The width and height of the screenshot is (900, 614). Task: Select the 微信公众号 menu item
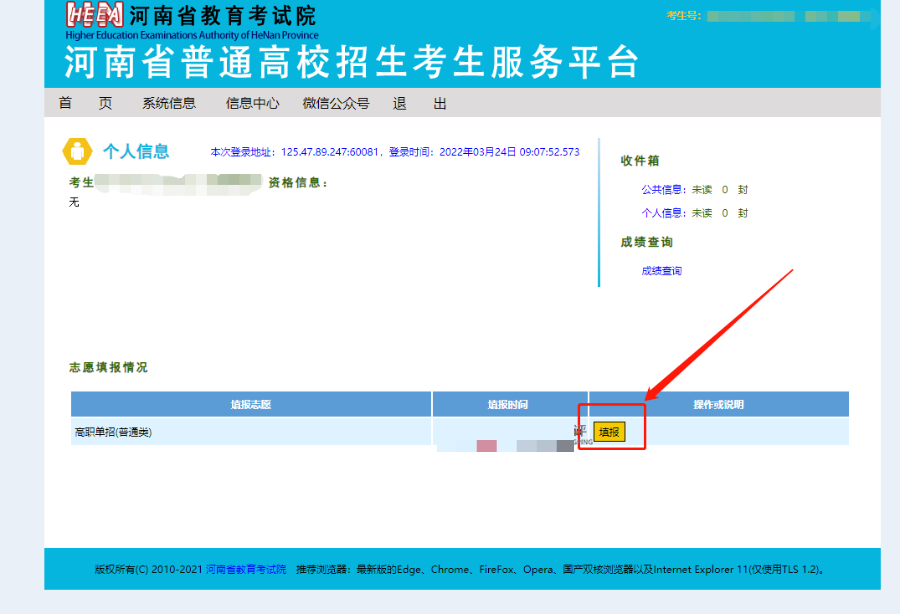(336, 103)
